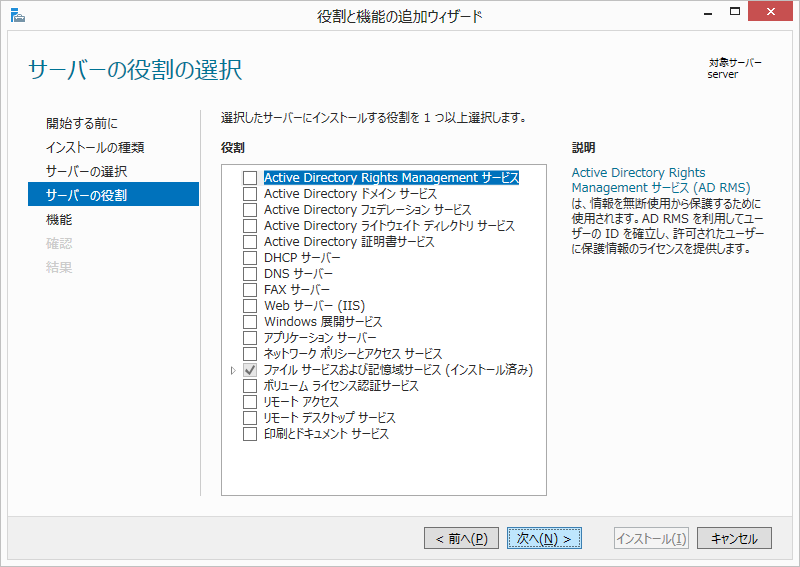Select the DNS サーバー checkbox

tap(250, 274)
